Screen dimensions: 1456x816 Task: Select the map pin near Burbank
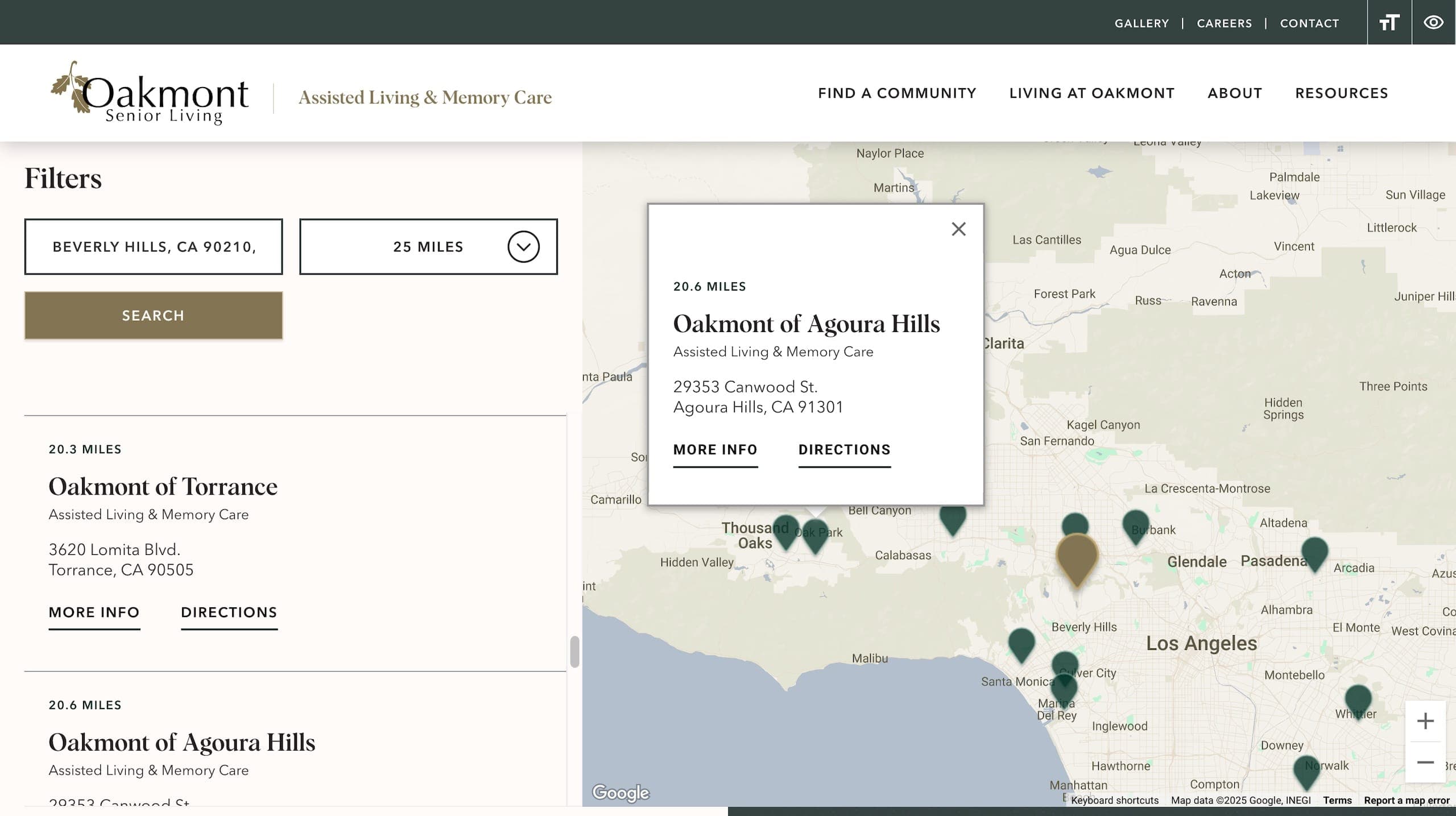(x=1135, y=526)
